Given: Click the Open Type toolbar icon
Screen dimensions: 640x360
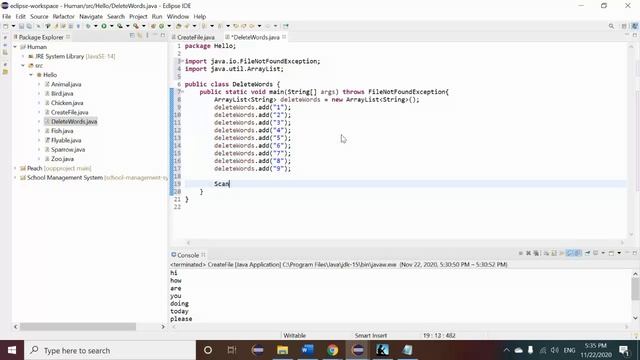Looking at the screenshot, I should click(x=178, y=26).
